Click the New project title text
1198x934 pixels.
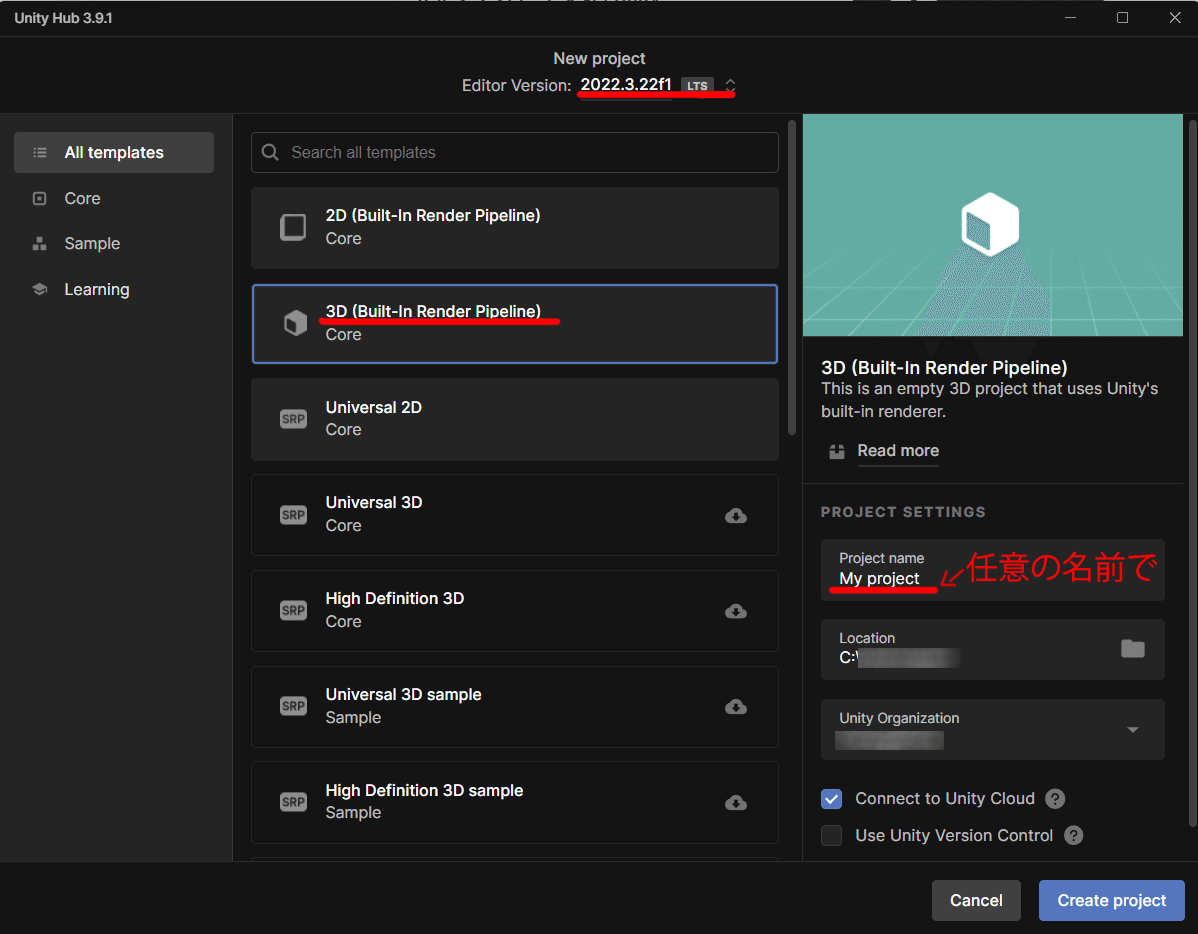pos(599,58)
